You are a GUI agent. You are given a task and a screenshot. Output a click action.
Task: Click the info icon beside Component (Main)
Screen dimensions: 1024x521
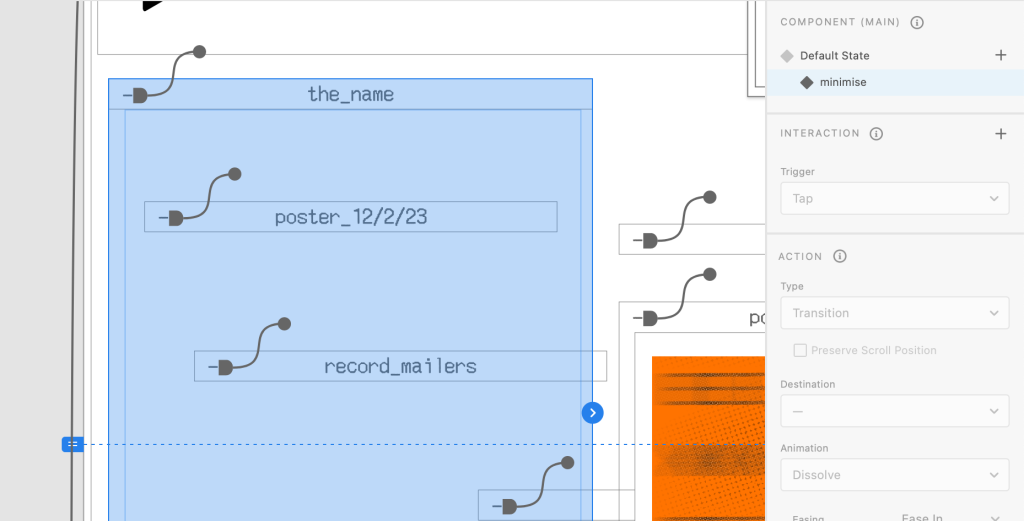[917, 22]
